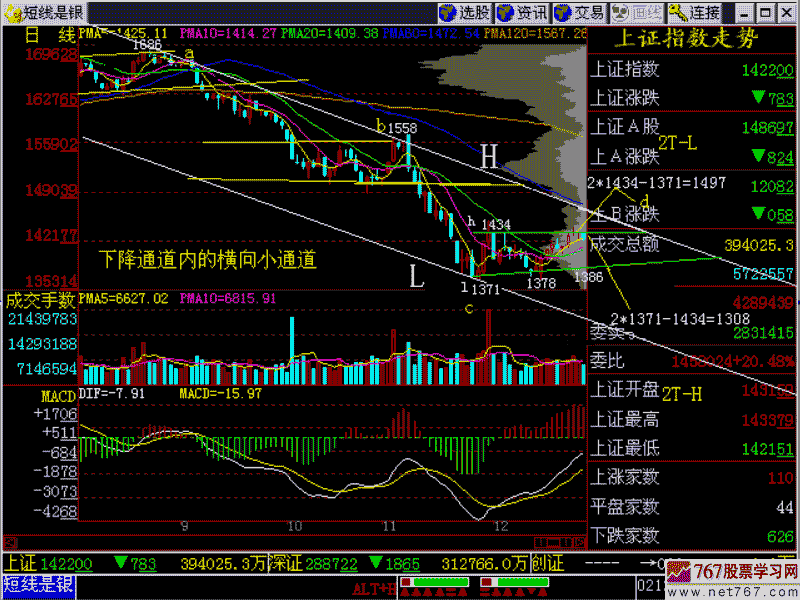800x600 pixels.
Task: Click the 选股 stock picker globe icon
Action: coord(451,12)
